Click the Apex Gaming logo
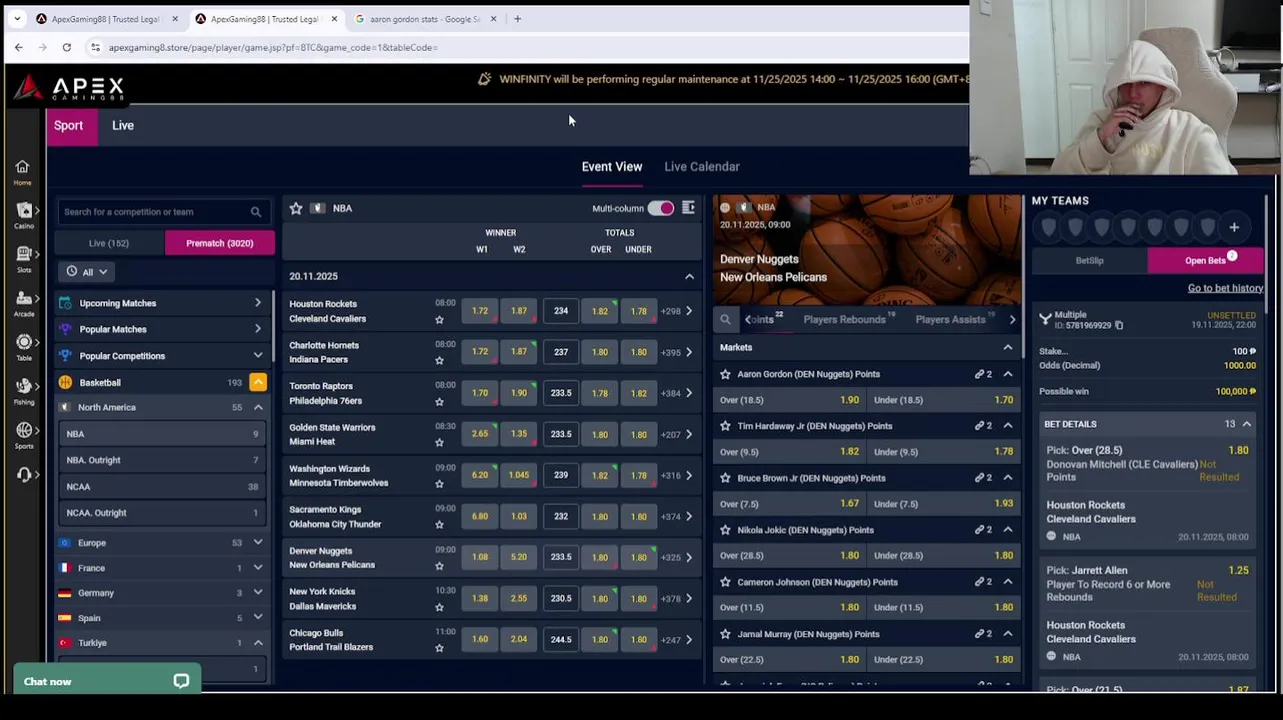This screenshot has height=720, width=1283. click(69, 89)
